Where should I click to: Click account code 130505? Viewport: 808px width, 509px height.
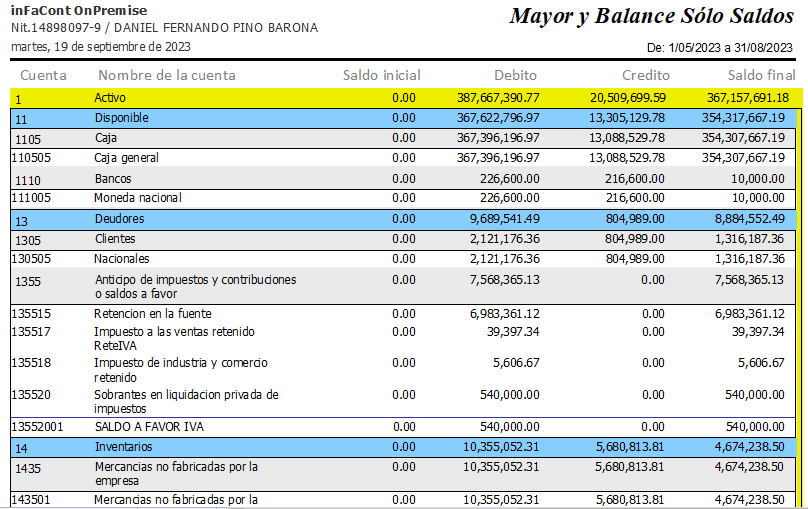click(x=31, y=259)
